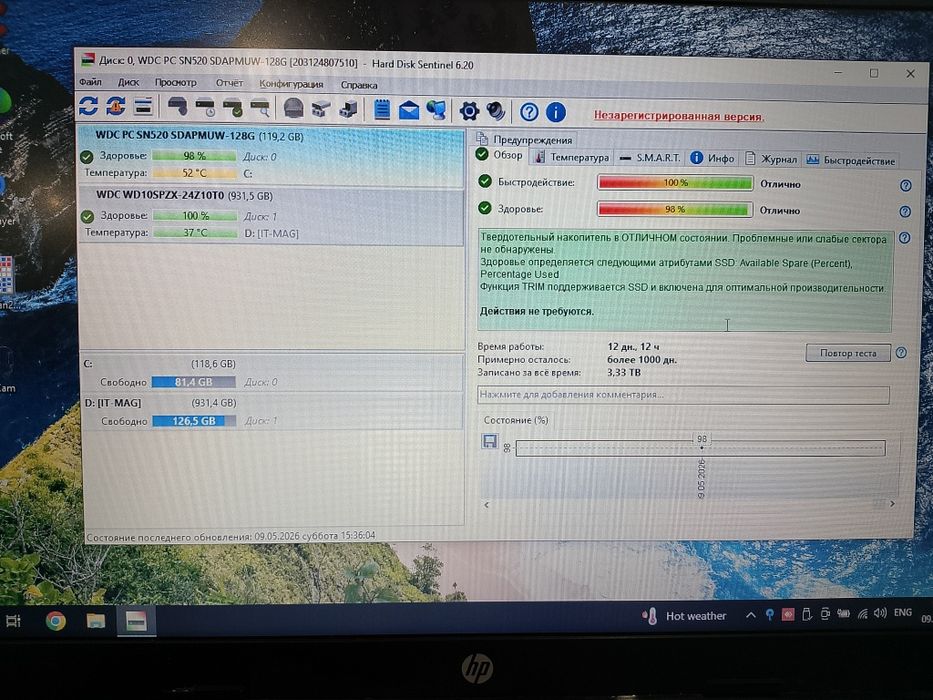Click the blue question mark help toolbar icon
This screenshot has height=700, width=933.
[x=529, y=112]
